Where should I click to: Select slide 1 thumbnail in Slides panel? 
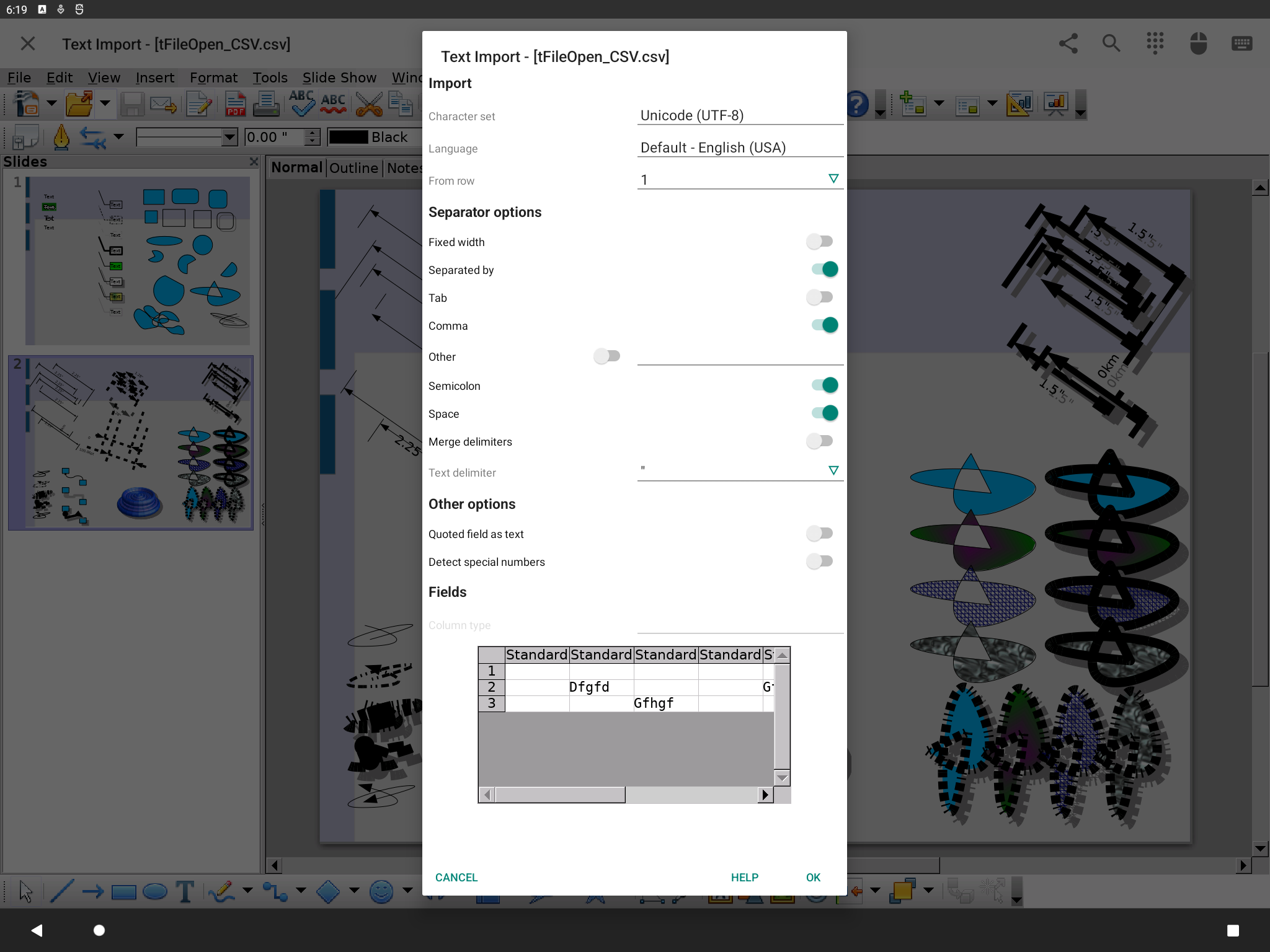[138, 260]
